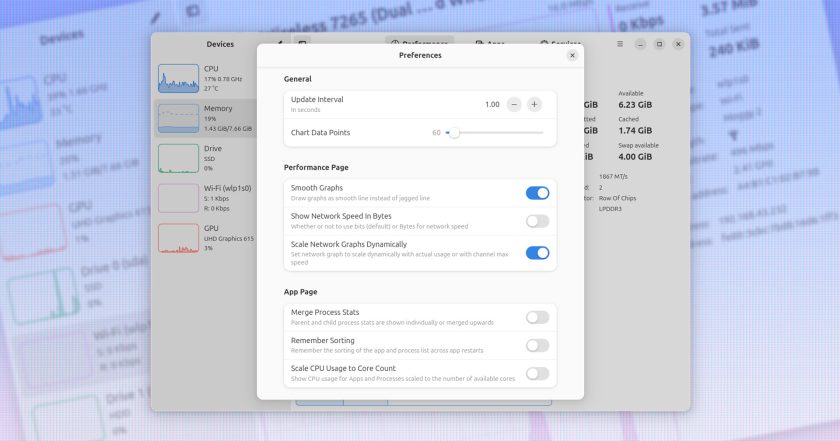Screen dimensions: 840x441
Task: Enable Merge Process Stats switch
Action: (537, 317)
